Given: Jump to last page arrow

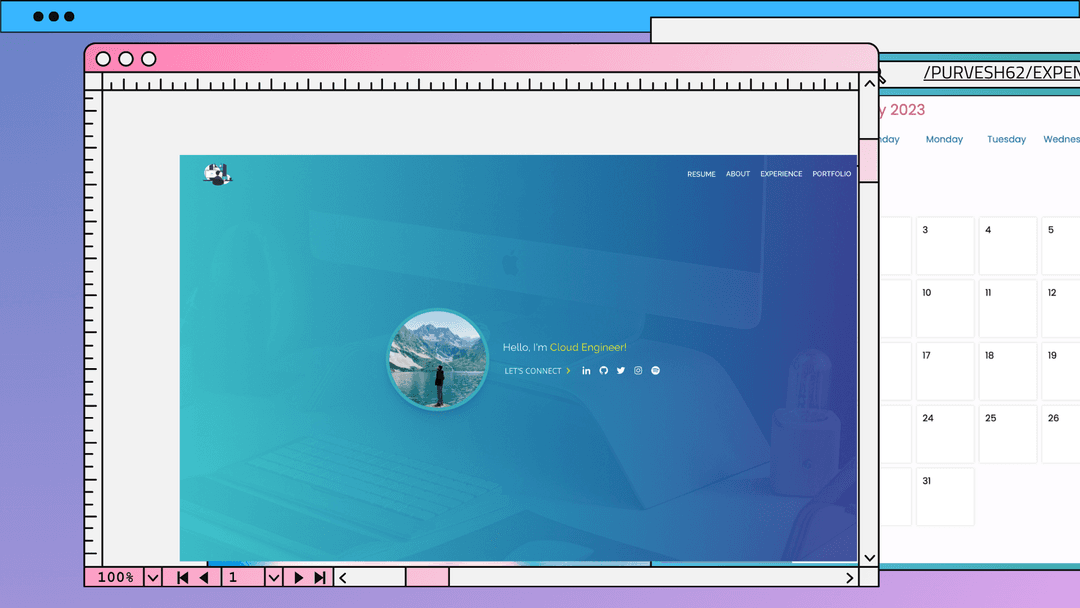Looking at the screenshot, I should [320, 577].
